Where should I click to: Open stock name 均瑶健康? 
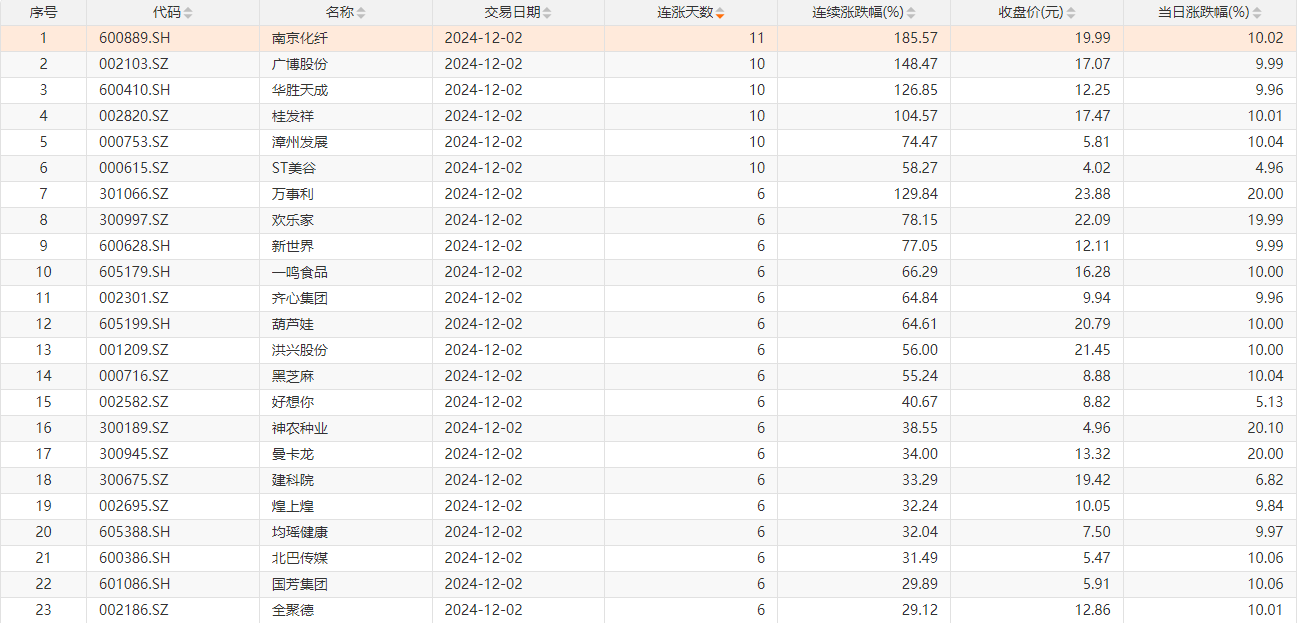(x=300, y=532)
